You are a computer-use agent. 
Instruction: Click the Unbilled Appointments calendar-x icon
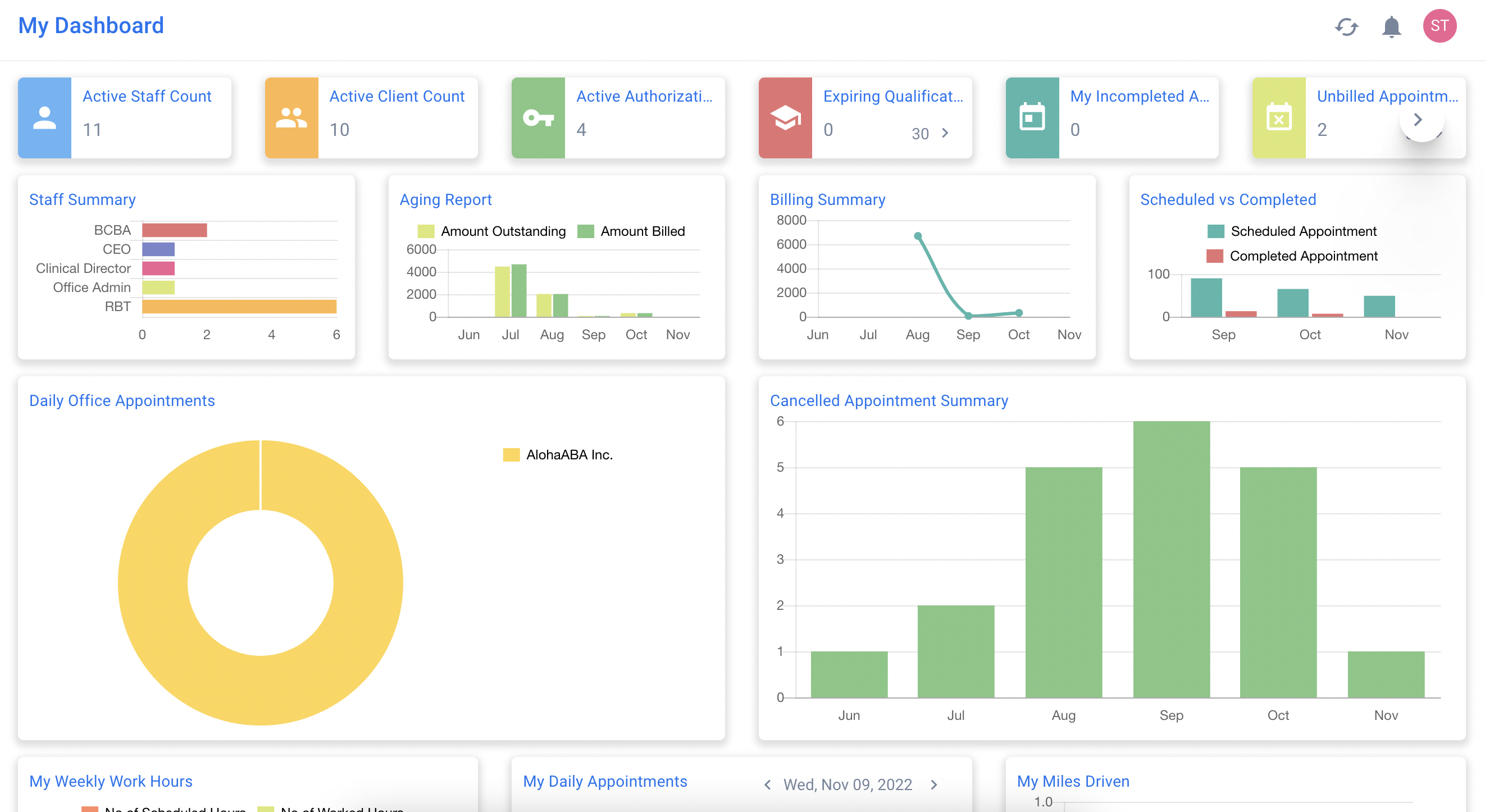[1279, 118]
